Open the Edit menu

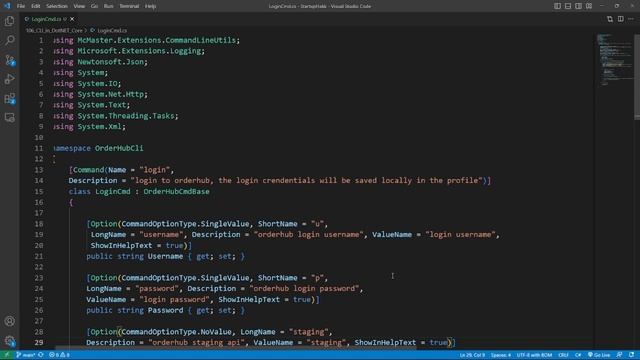(36, 6)
